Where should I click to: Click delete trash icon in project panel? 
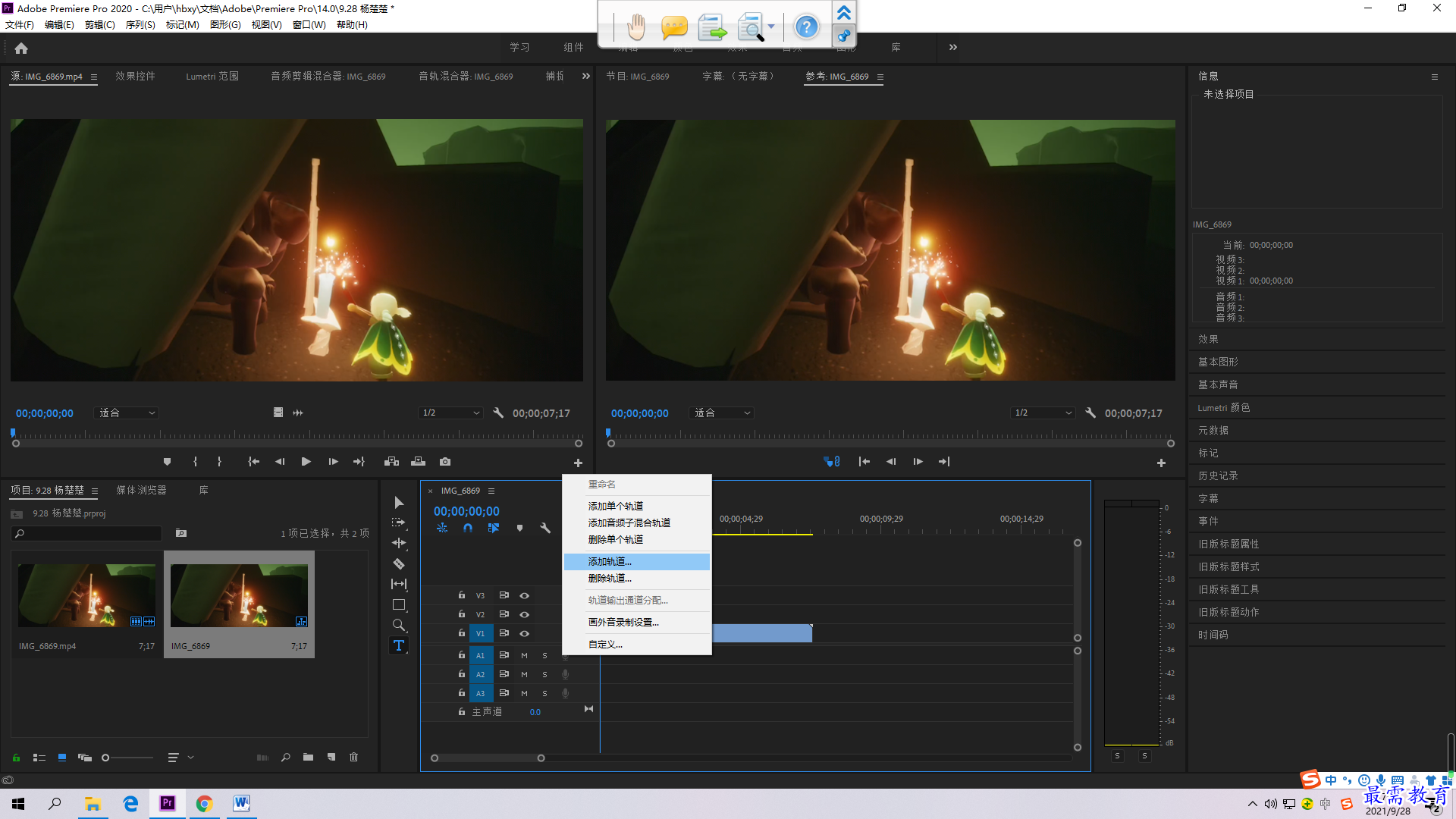click(353, 758)
